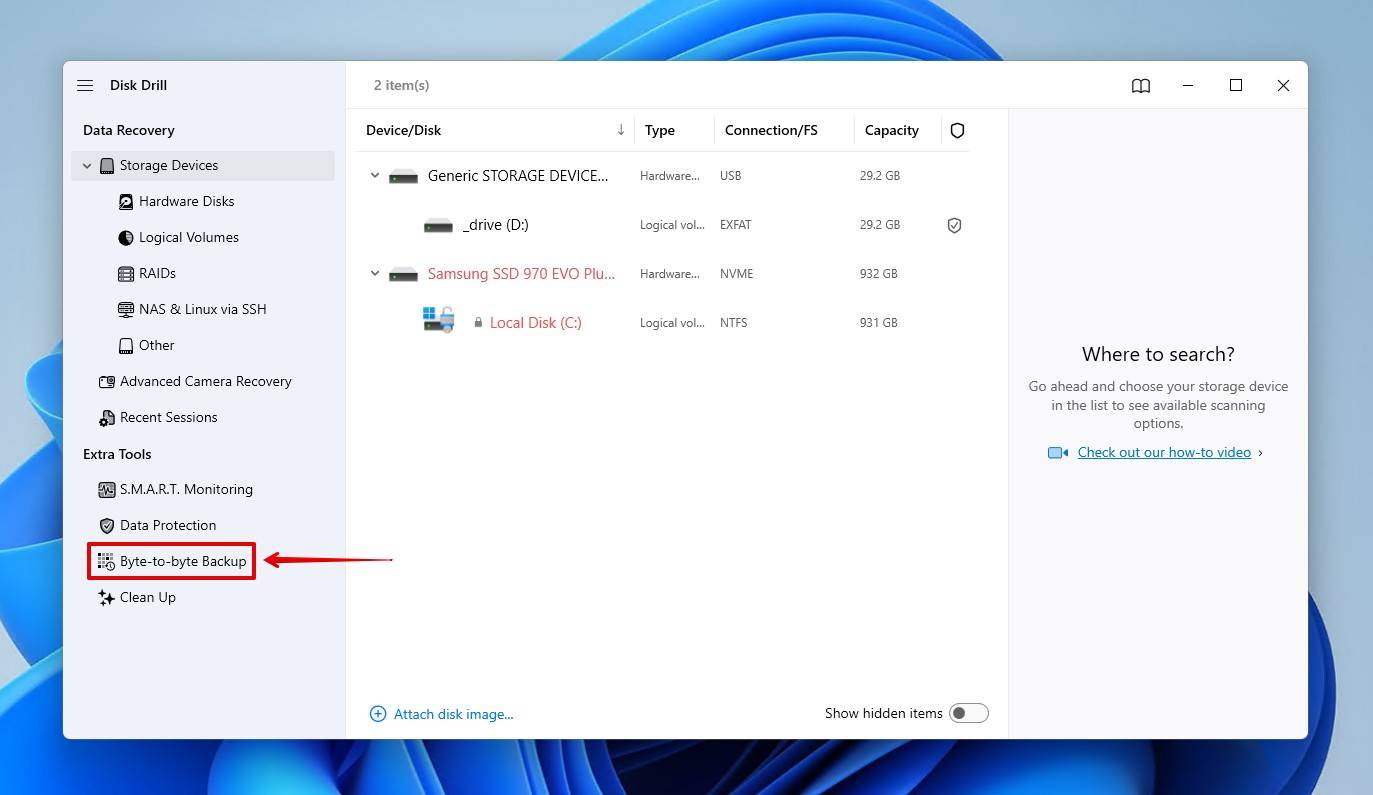Open S.M.A.R.T. Monitoring tool
Image resolution: width=1373 pixels, height=795 pixels.
pyautogui.click(x=186, y=490)
